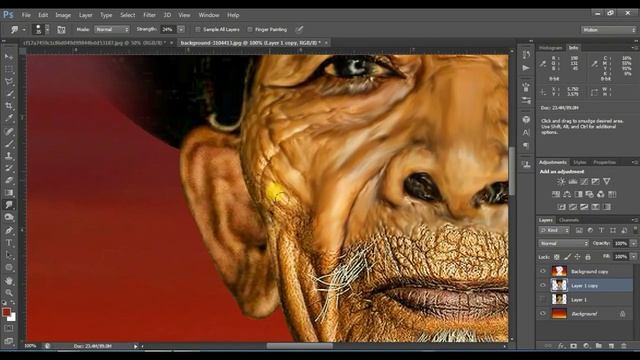Select the Healing Brush tool

(9, 131)
